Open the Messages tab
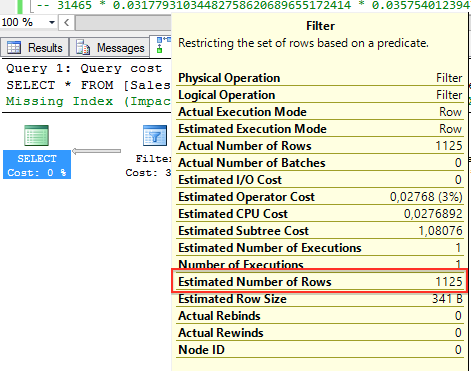The width and height of the screenshot is (471, 371). pos(110,48)
